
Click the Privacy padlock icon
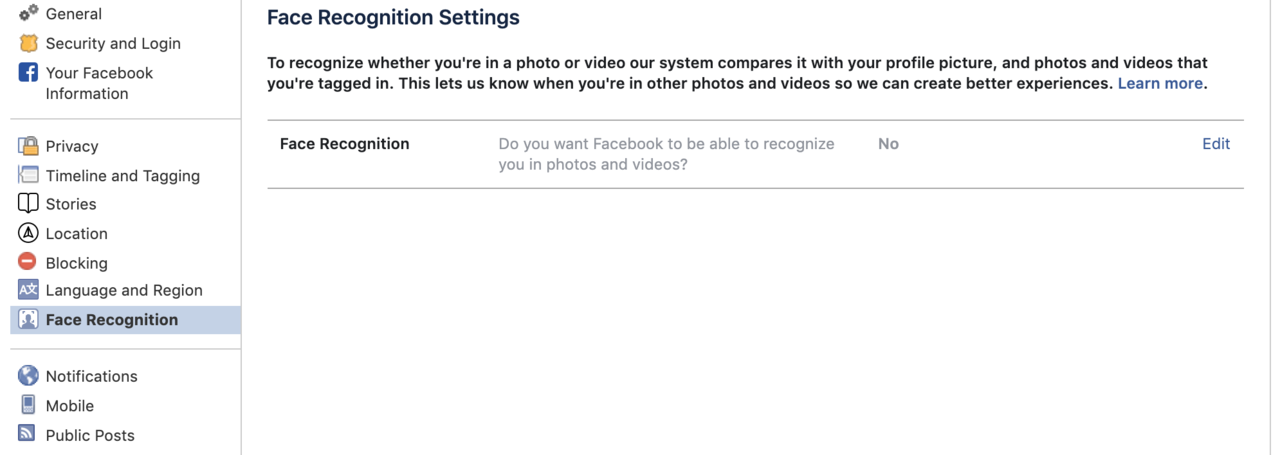tap(28, 146)
